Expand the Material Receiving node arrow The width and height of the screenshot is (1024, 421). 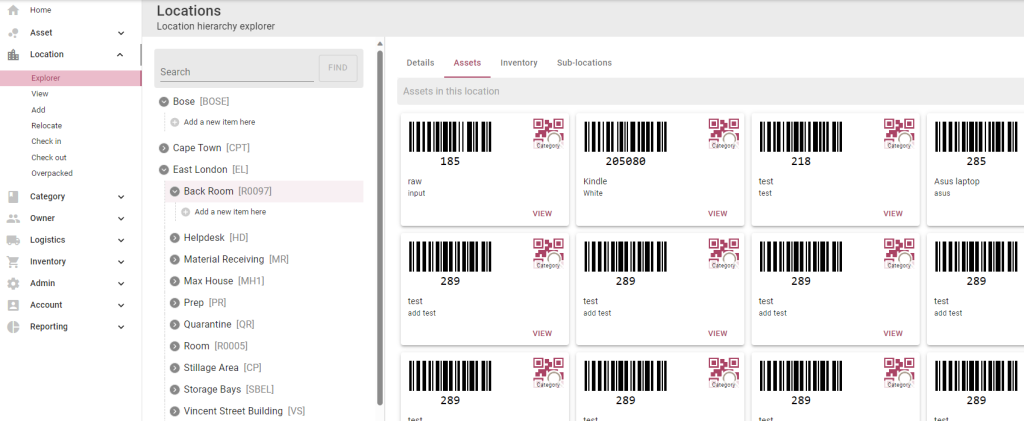coord(174,260)
